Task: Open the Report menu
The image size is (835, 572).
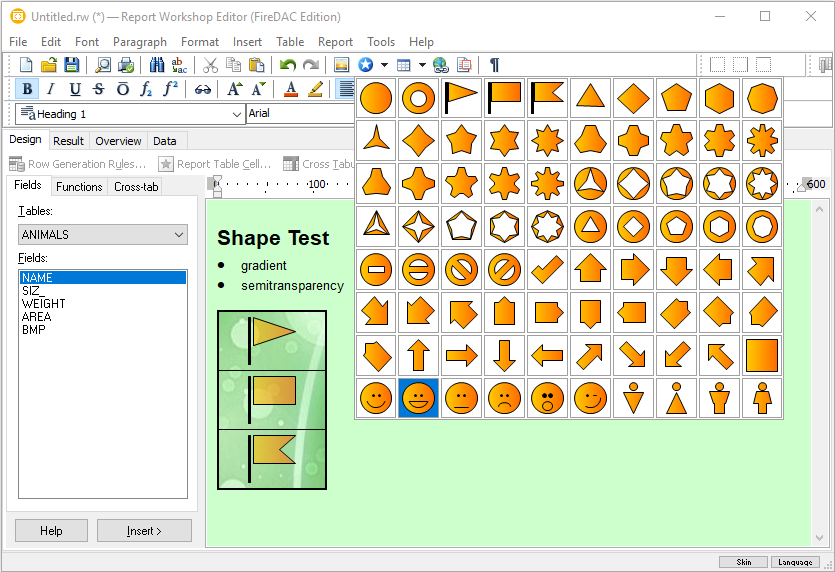Action: point(335,42)
